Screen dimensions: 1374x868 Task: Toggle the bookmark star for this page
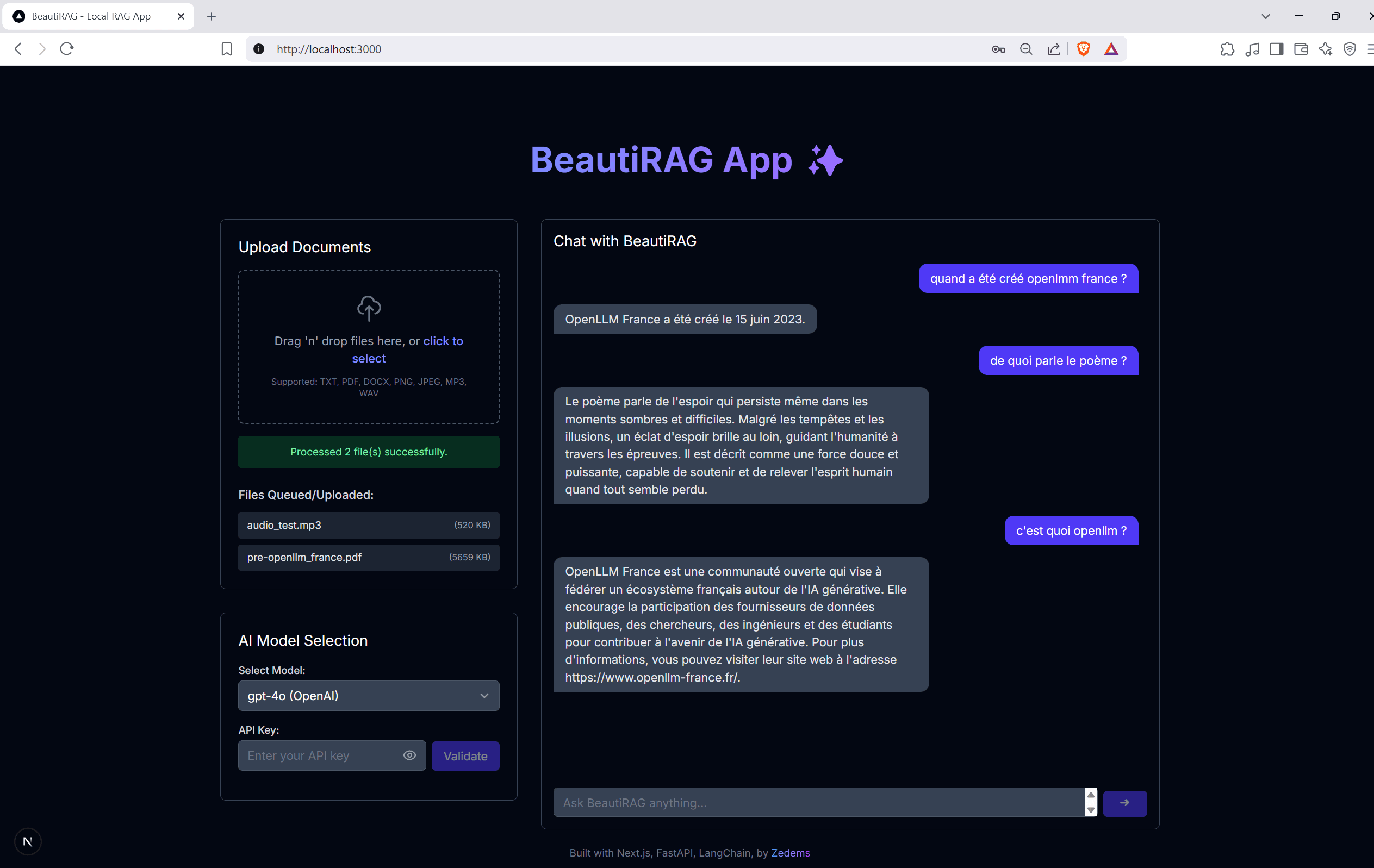tap(226, 49)
